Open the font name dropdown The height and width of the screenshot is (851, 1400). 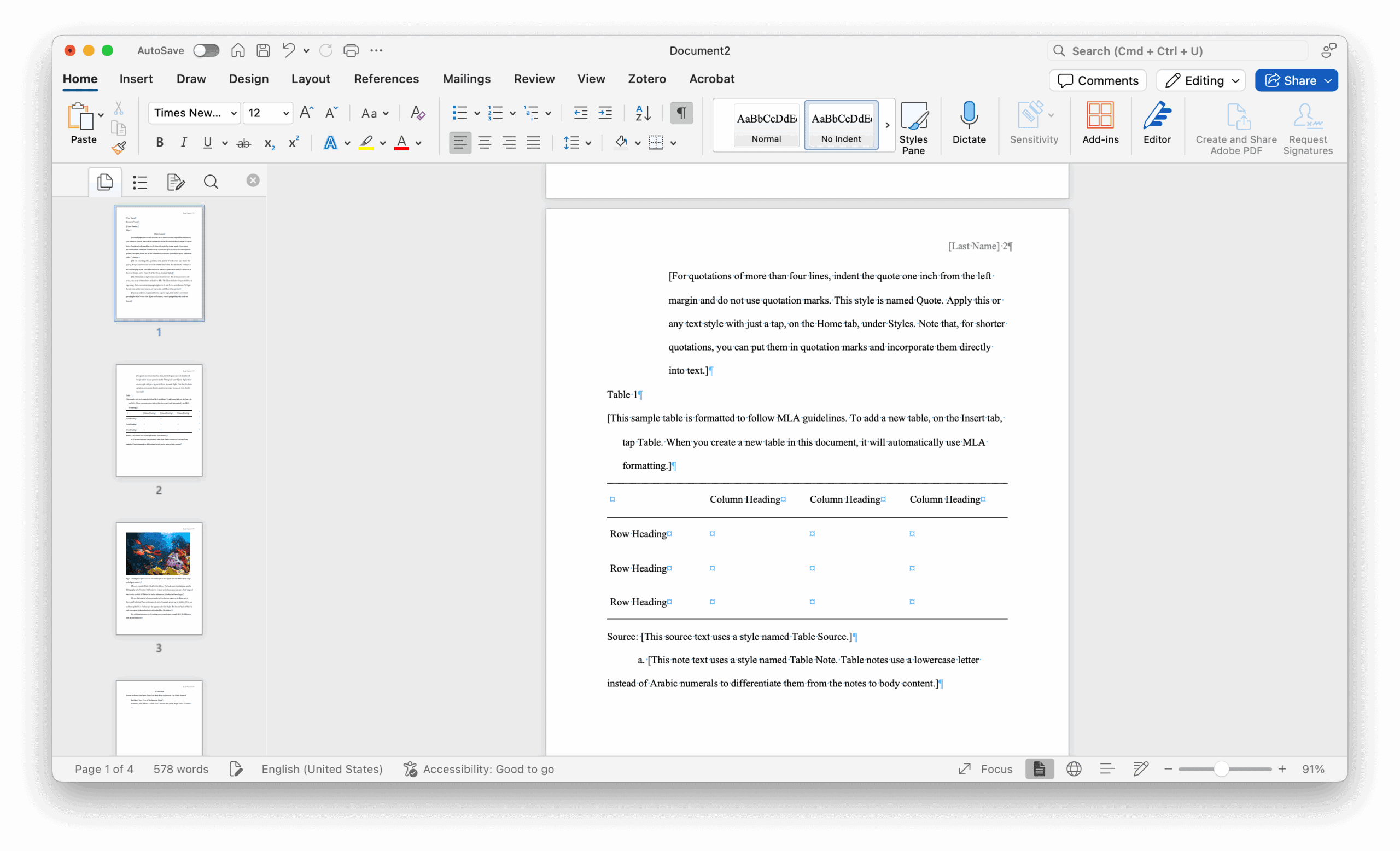pyautogui.click(x=234, y=113)
